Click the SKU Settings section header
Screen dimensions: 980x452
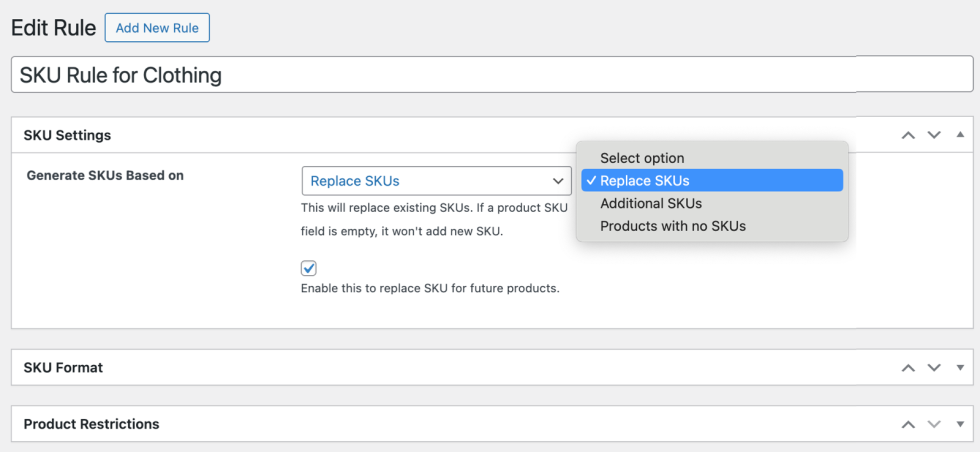[x=67, y=135]
